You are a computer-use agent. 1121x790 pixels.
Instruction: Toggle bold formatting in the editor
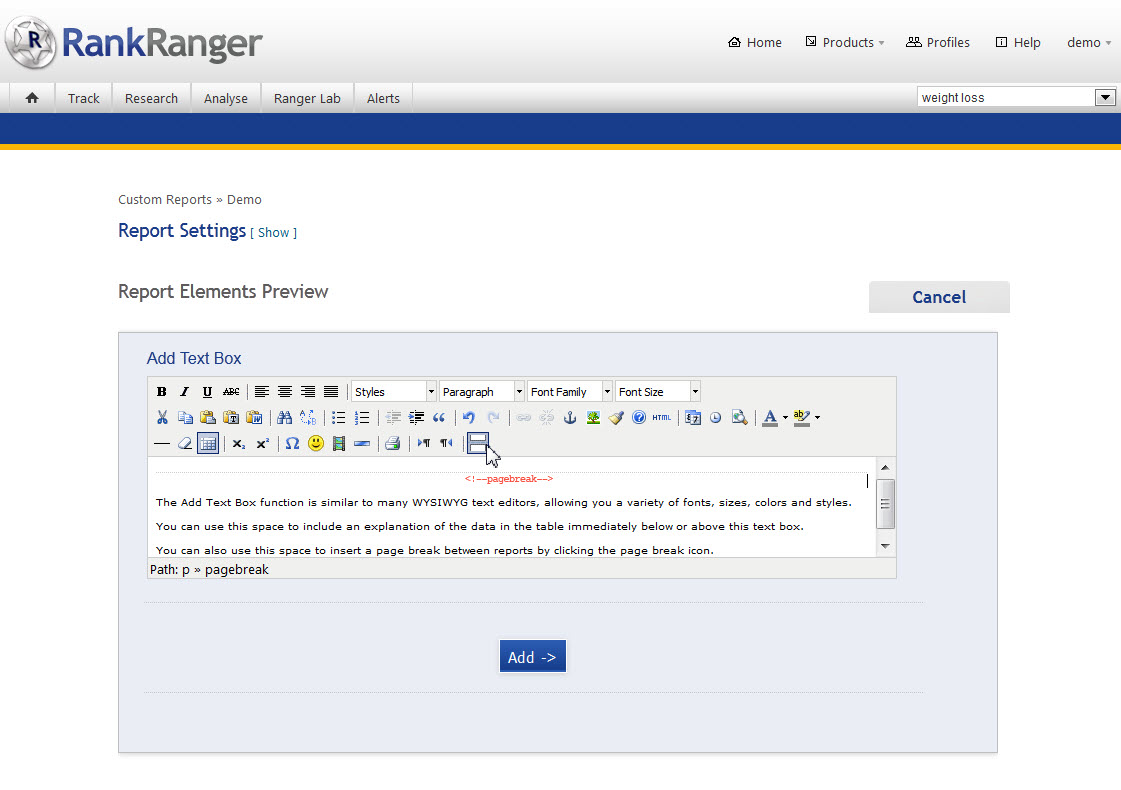162,392
